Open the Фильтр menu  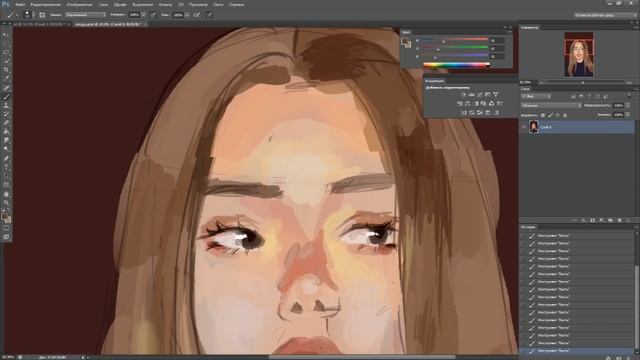coord(165,4)
